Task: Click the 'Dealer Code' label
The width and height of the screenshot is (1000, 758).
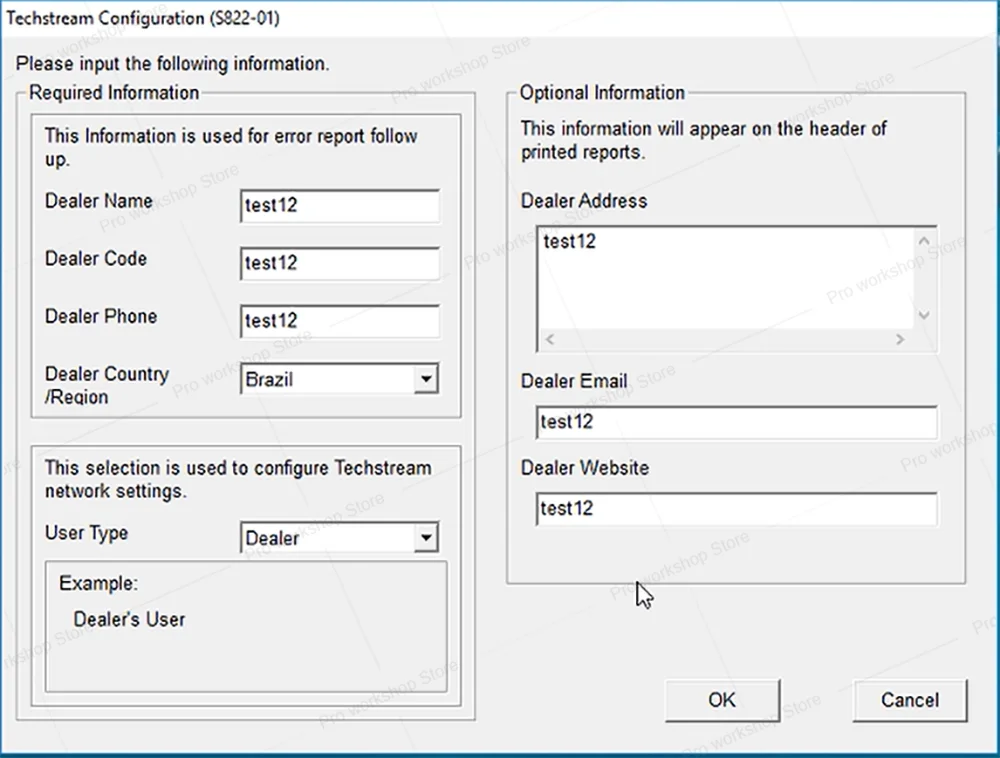Action: coord(96,258)
